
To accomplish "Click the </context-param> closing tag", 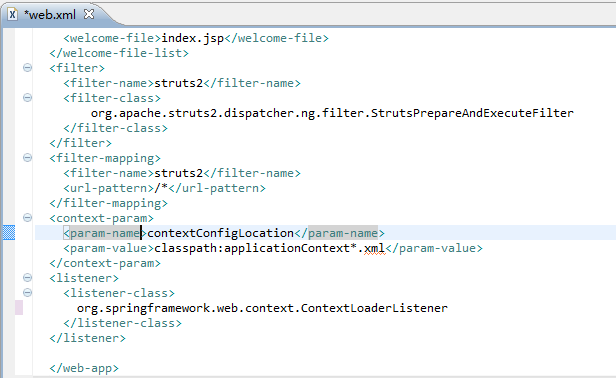I will coord(105,263).
